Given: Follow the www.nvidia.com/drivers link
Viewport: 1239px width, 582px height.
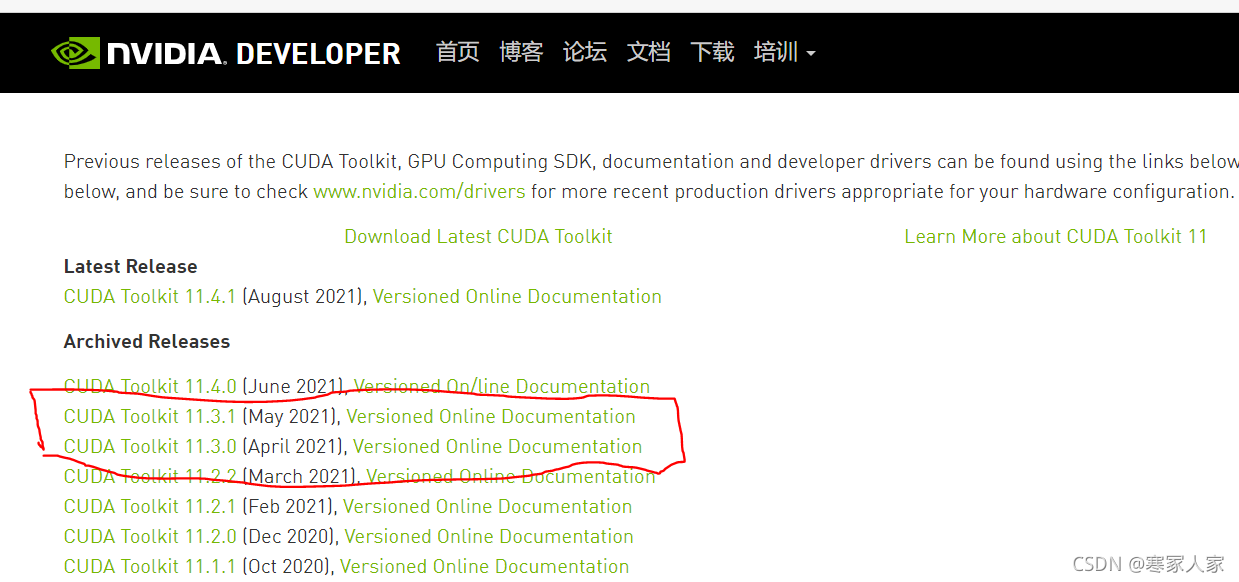Looking at the screenshot, I should pos(419,191).
